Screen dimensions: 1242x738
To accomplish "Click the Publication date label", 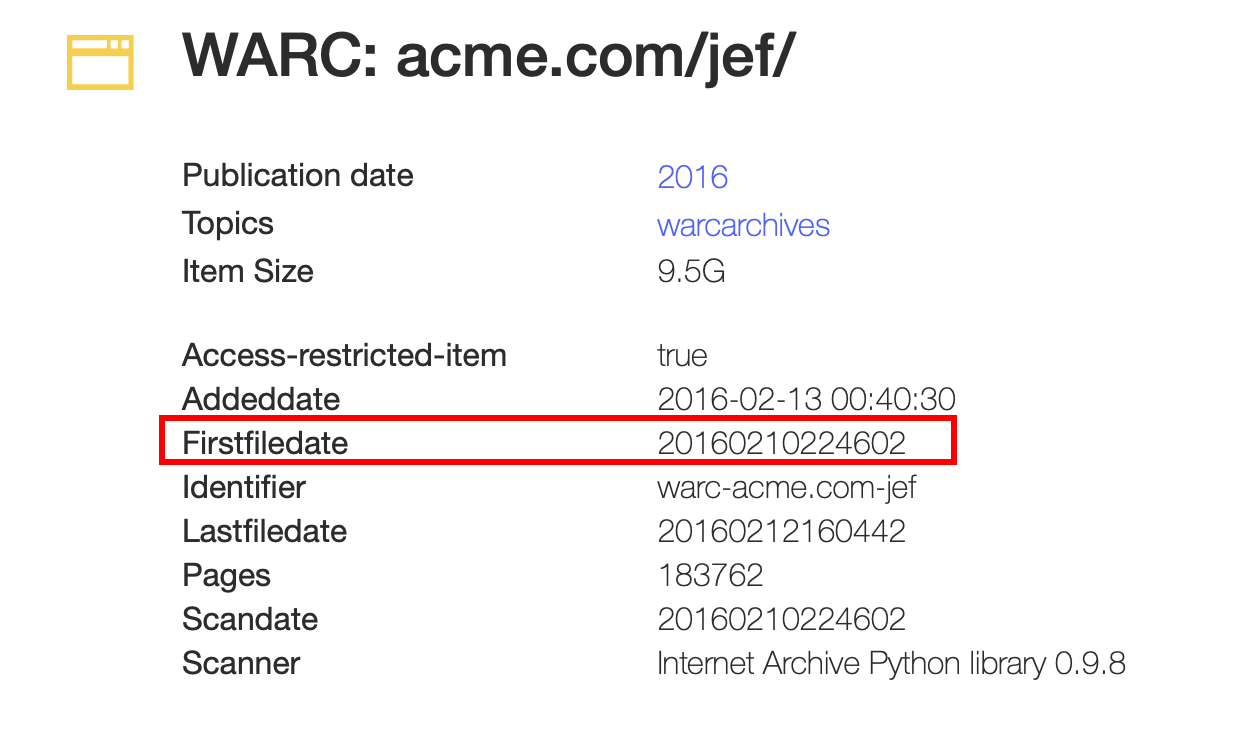I will click(x=297, y=176).
